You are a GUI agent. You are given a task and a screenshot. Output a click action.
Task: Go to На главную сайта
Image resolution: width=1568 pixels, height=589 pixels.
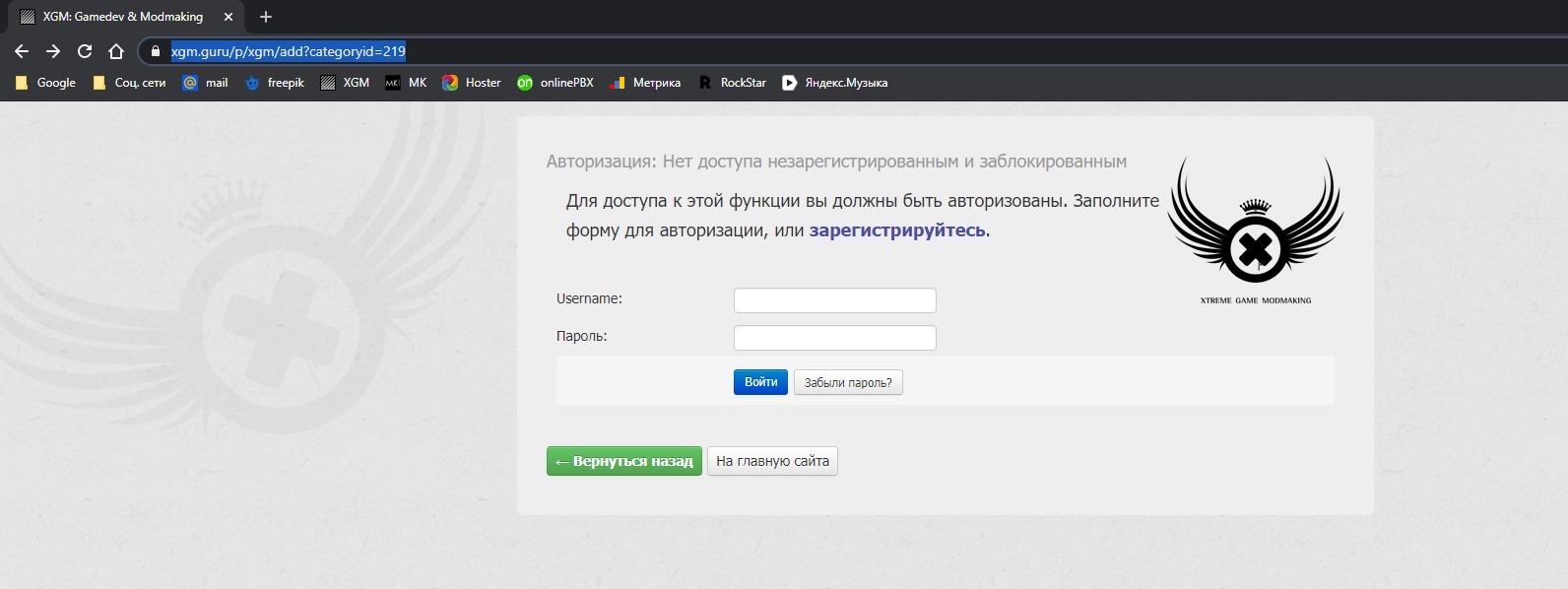(772, 461)
